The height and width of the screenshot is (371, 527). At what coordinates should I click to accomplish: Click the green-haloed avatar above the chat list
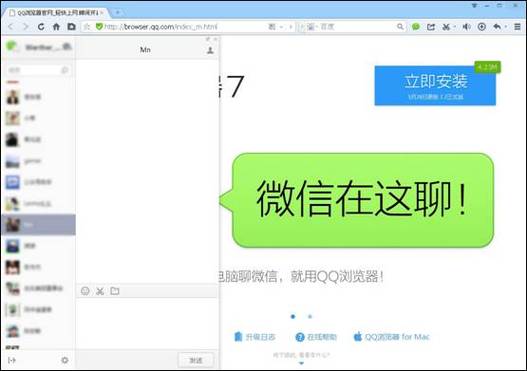click(11, 46)
